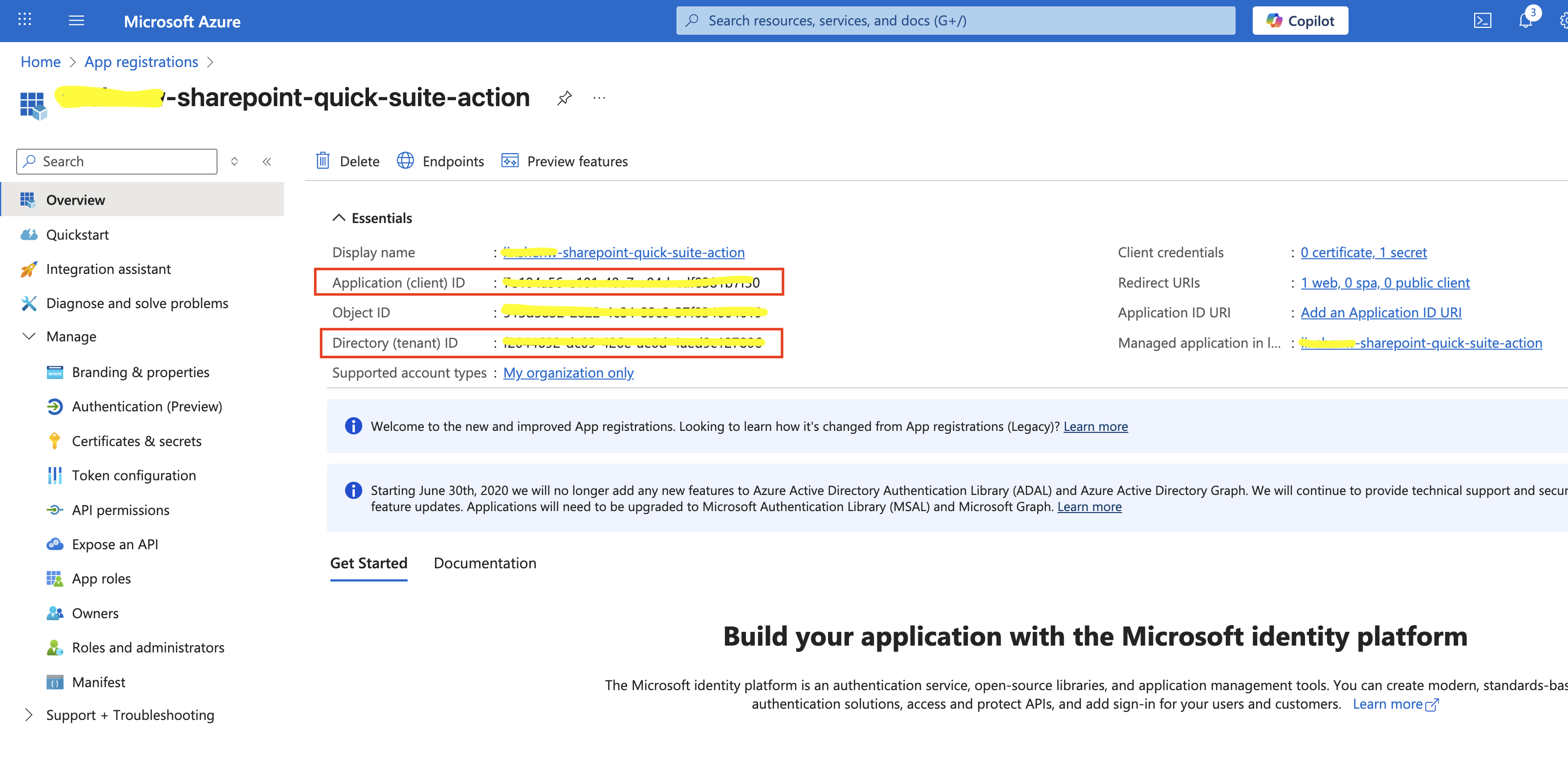Viewport: 1568px width, 762px height.
Task: Click the Delete trash icon
Action: click(323, 161)
